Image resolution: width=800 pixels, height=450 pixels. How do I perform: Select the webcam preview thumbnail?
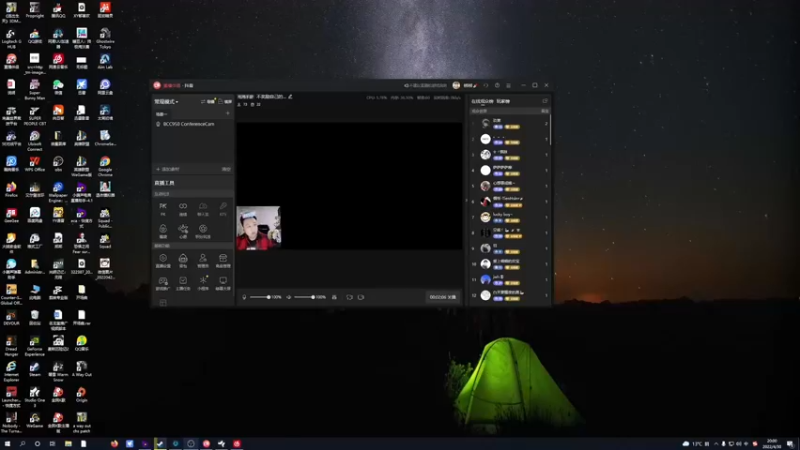pyautogui.click(x=258, y=228)
